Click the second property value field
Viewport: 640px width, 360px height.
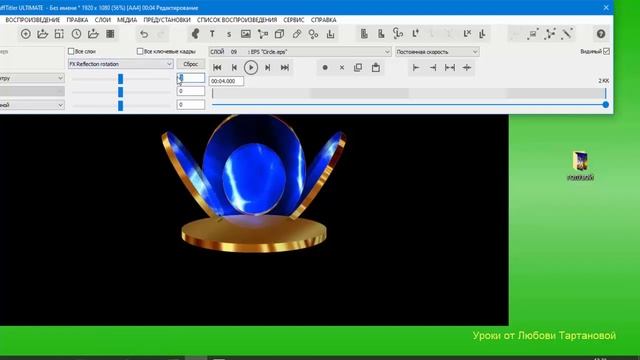[191, 91]
